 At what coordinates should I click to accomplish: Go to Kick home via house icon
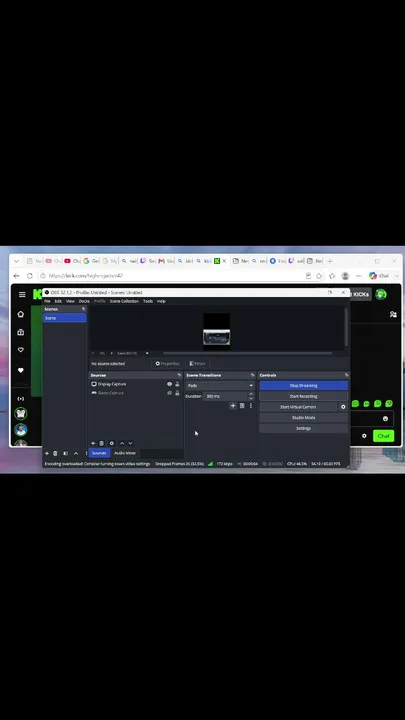click(x=21, y=314)
